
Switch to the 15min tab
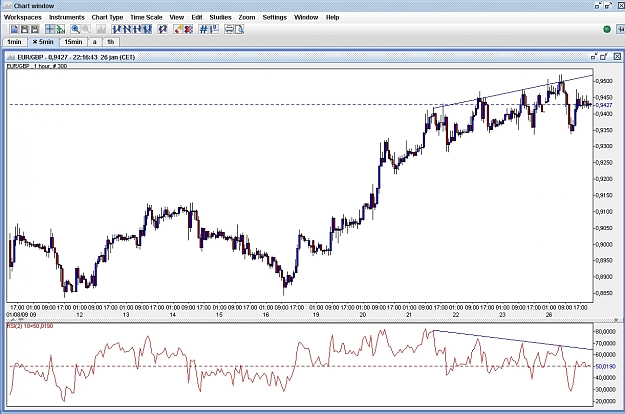(73, 42)
